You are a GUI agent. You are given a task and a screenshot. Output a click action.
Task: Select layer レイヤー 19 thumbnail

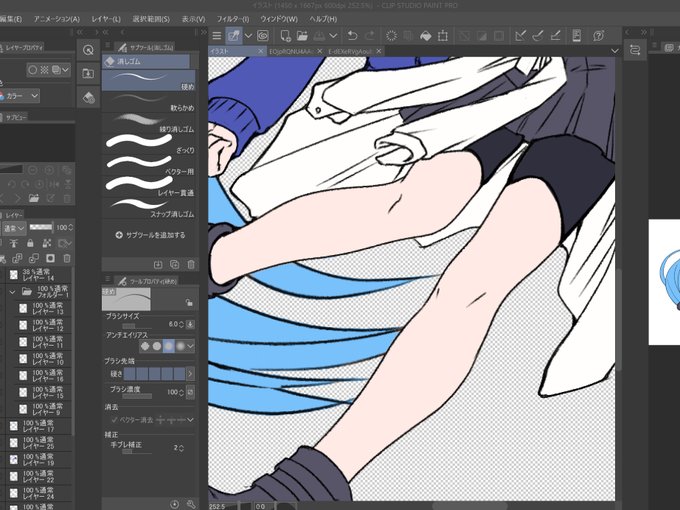(13, 459)
